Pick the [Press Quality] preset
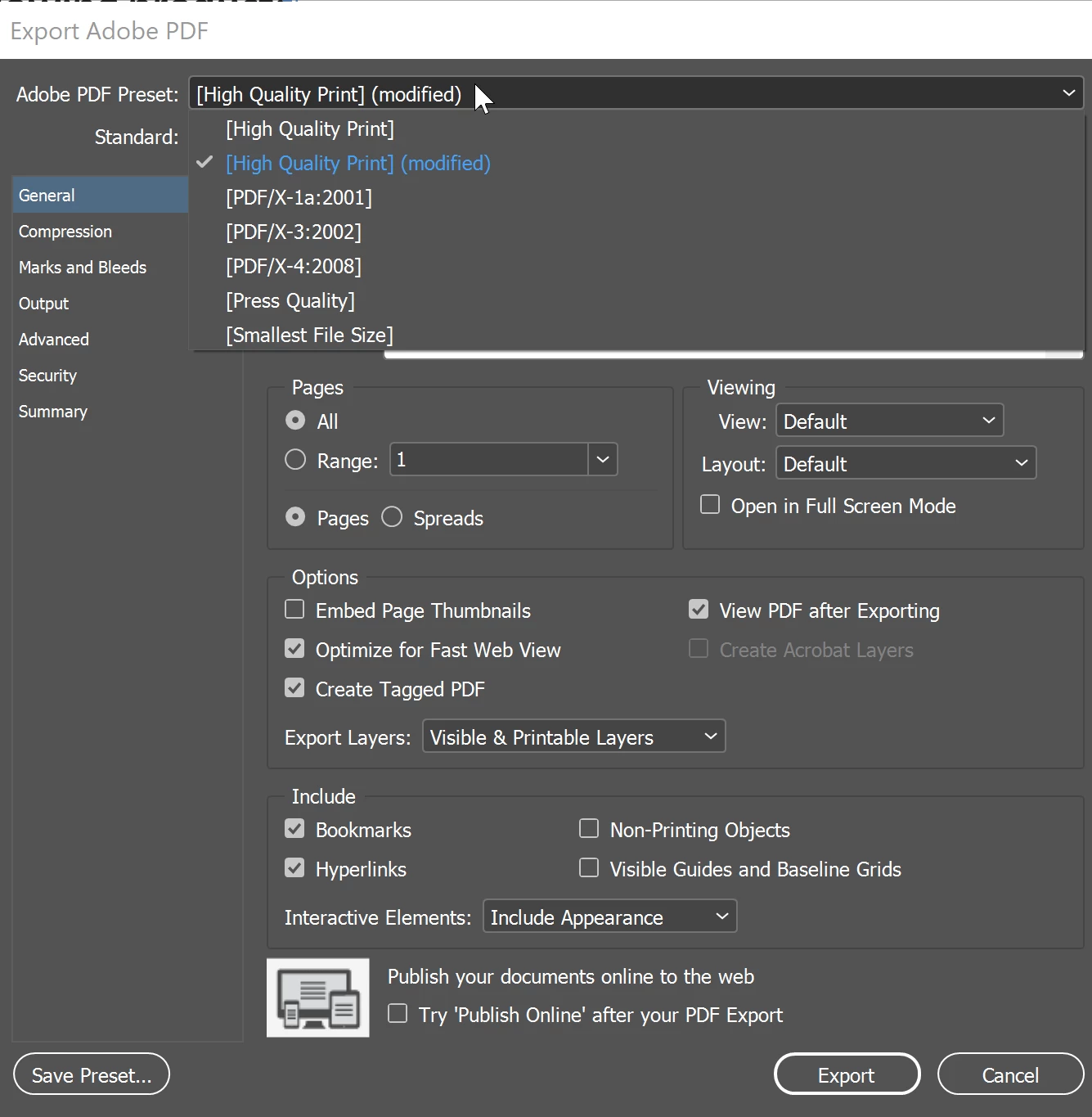Screen dimensions: 1092x1117 pyautogui.click(x=636, y=301)
